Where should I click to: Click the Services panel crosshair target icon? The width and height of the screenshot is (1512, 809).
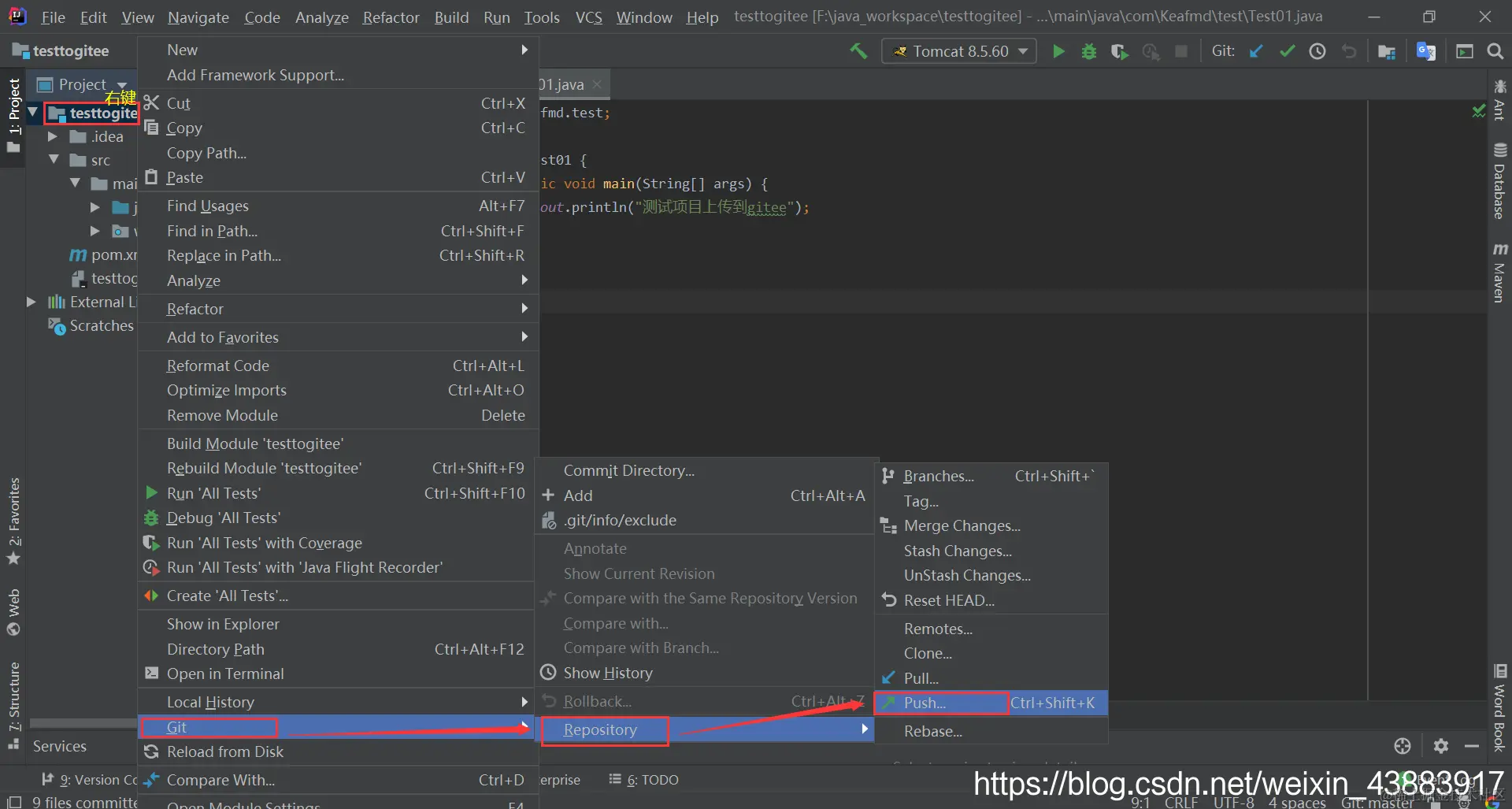pos(1403,745)
